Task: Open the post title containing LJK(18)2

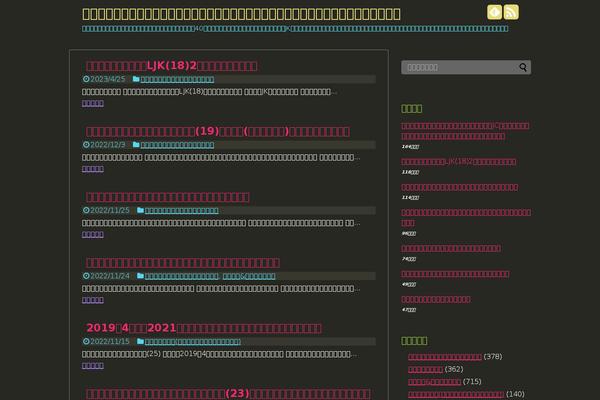Action: point(171,66)
